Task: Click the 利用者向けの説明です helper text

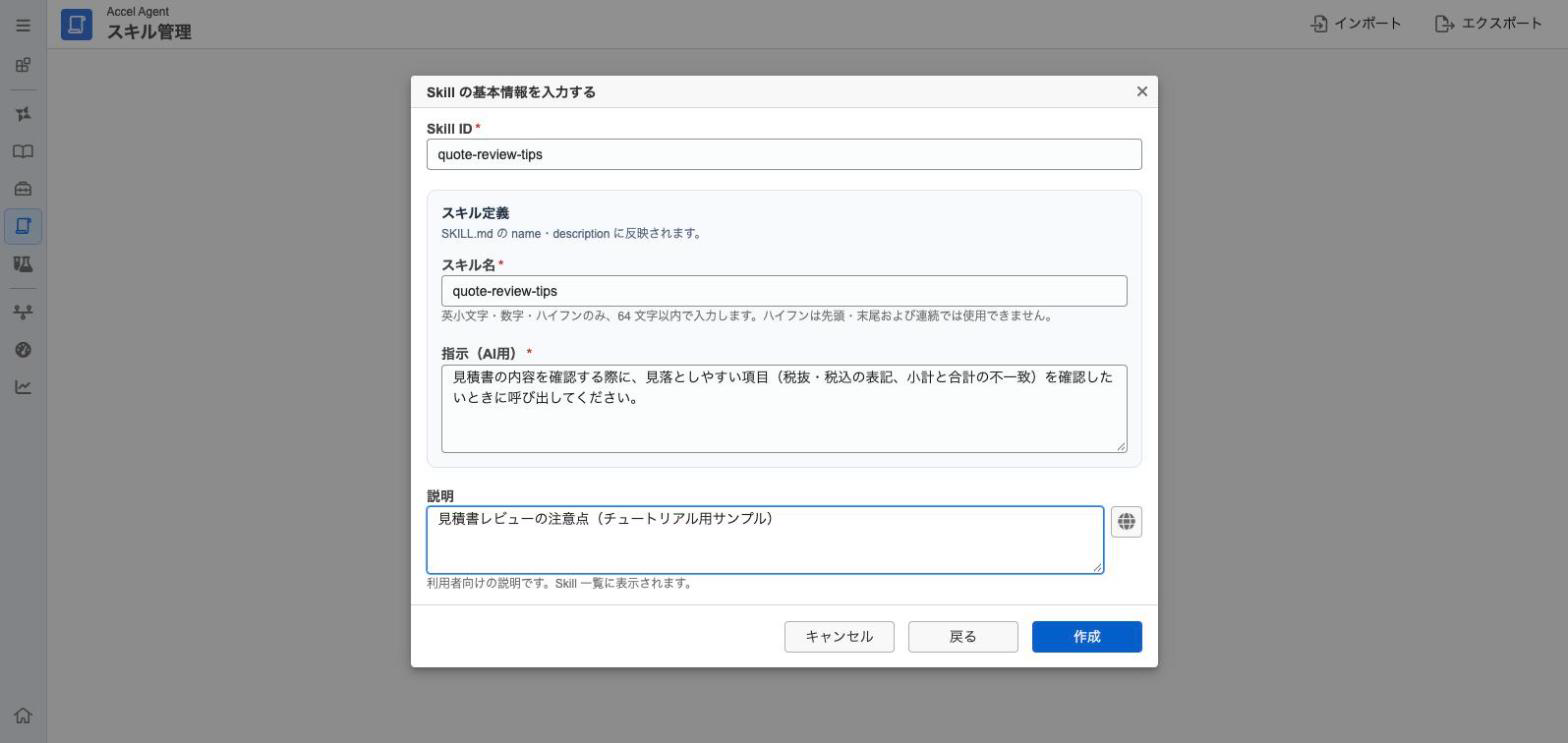Action: (559, 584)
